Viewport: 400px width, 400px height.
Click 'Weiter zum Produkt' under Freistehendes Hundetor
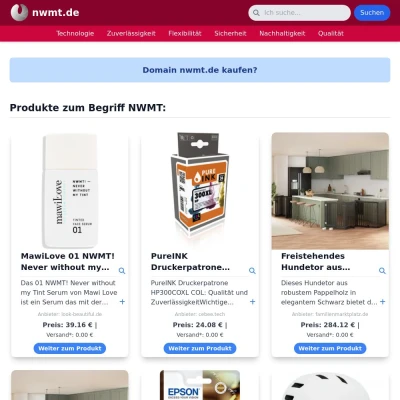[x=330, y=348]
